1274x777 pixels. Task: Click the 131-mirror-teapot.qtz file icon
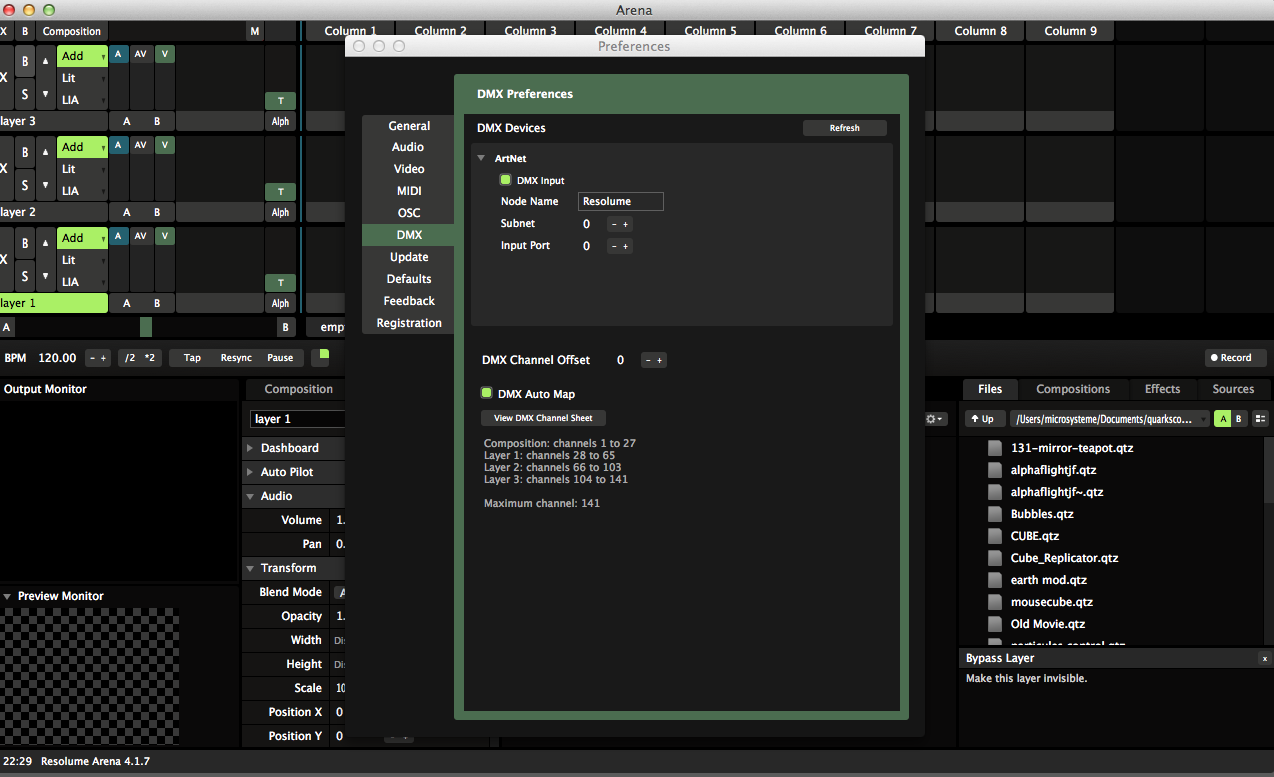(x=994, y=448)
